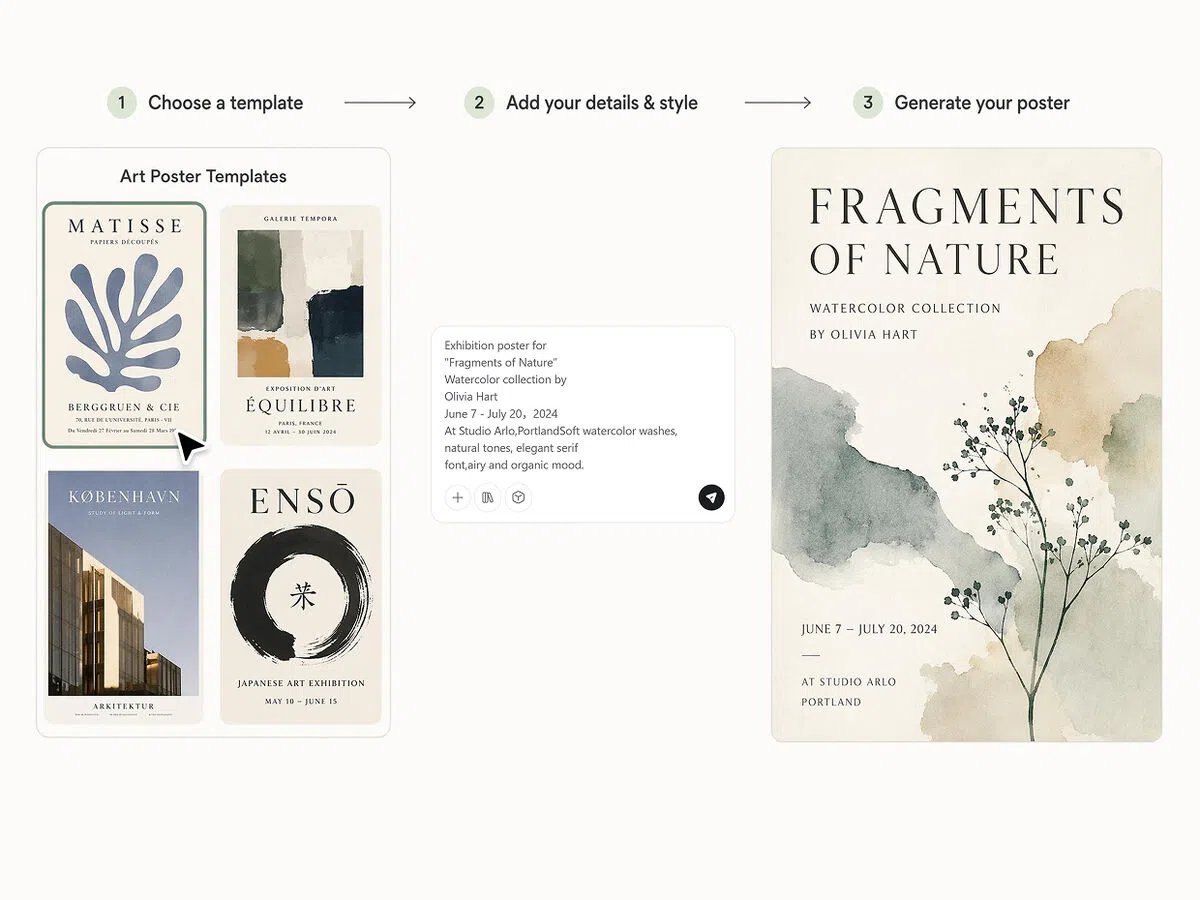The width and height of the screenshot is (1200, 900).
Task: Click the plus add-attachment icon
Action: [458, 497]
